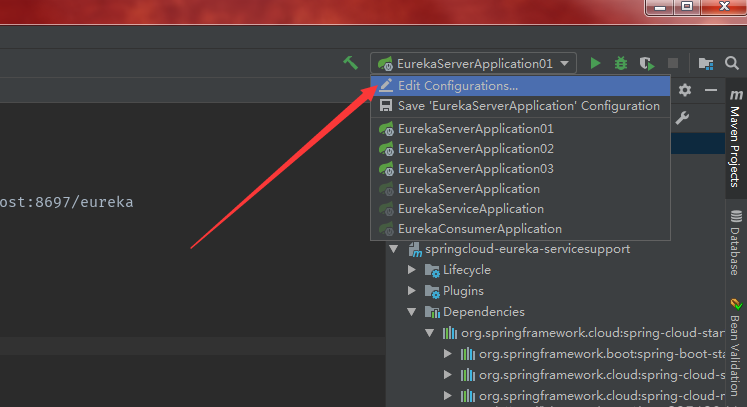Click the Lifecycle folder gear icon
Image resolution: width=747 pixels, height=407 pixels.
(432, 270)
